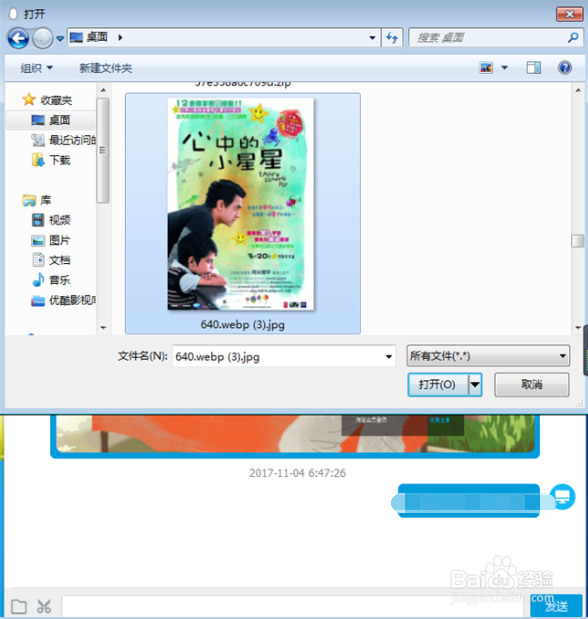Screen dimensions: 588x619
Task: Open help with the question mark icon
Action: coord(565,68)
